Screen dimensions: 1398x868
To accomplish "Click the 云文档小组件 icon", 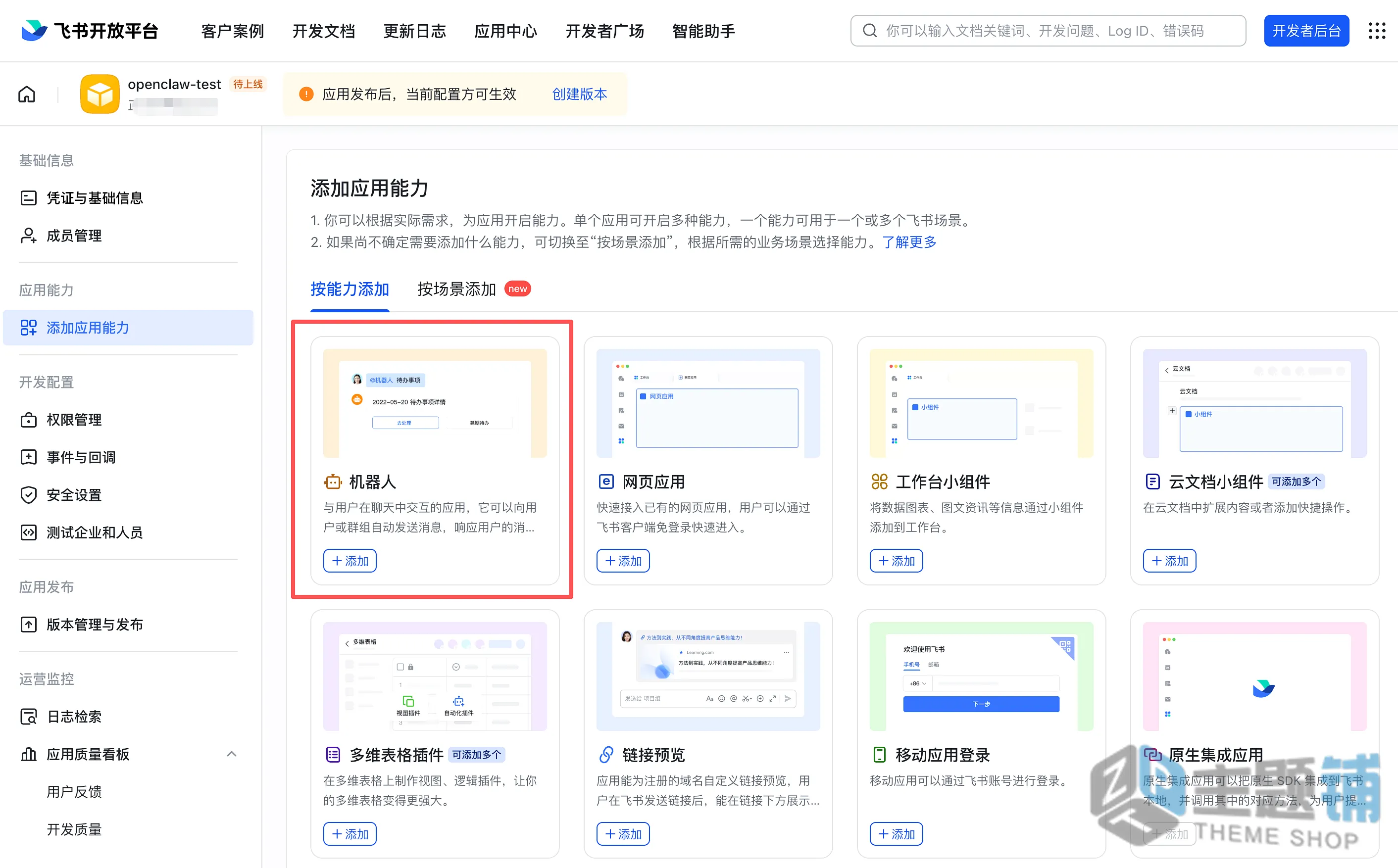I will coord(1152,482).
